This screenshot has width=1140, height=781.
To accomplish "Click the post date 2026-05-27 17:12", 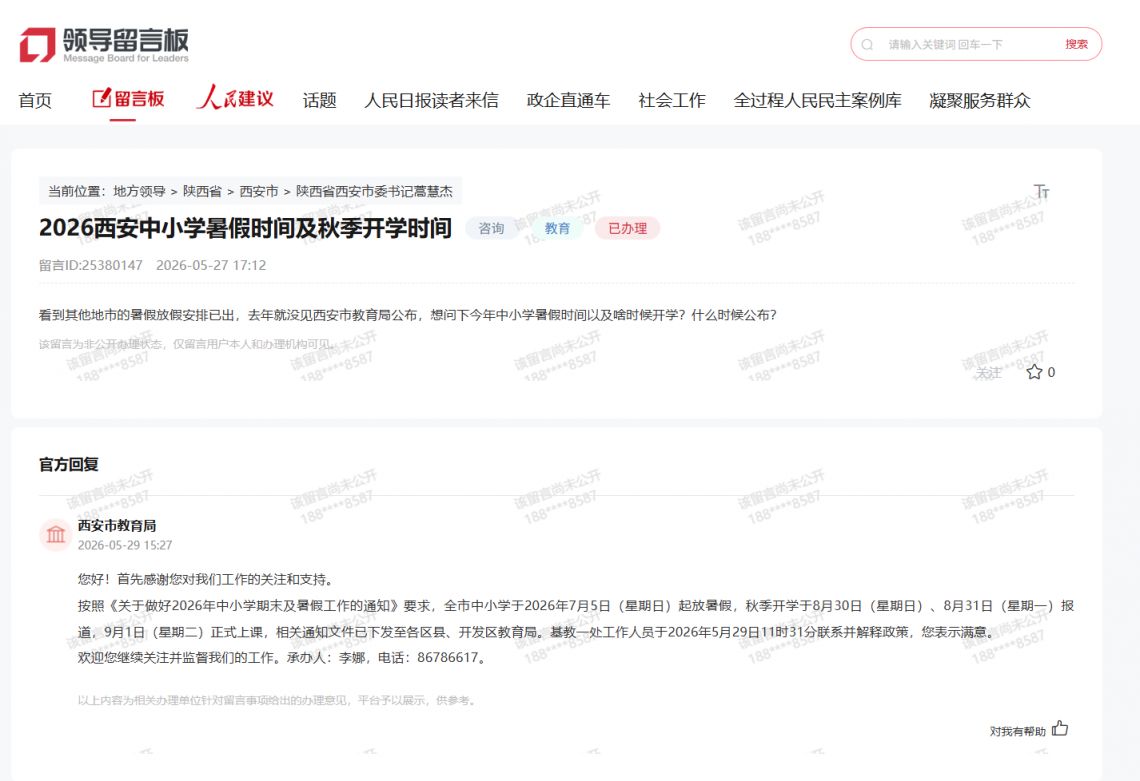I will point(212,265).
